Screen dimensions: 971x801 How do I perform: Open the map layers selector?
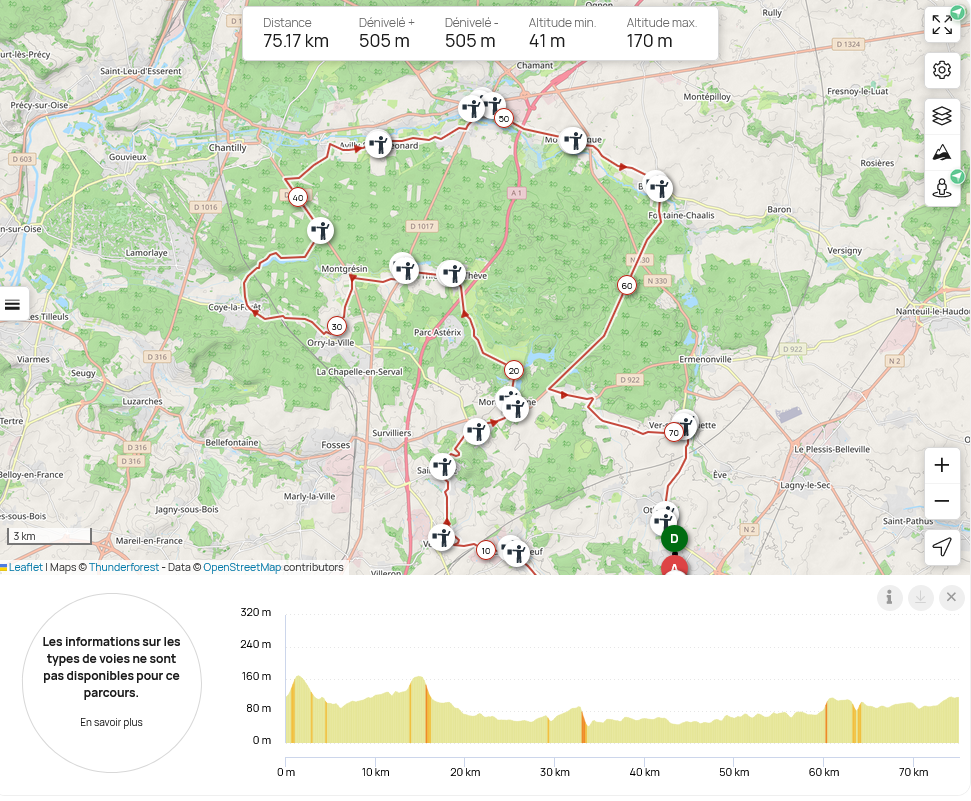pos(942,116)
